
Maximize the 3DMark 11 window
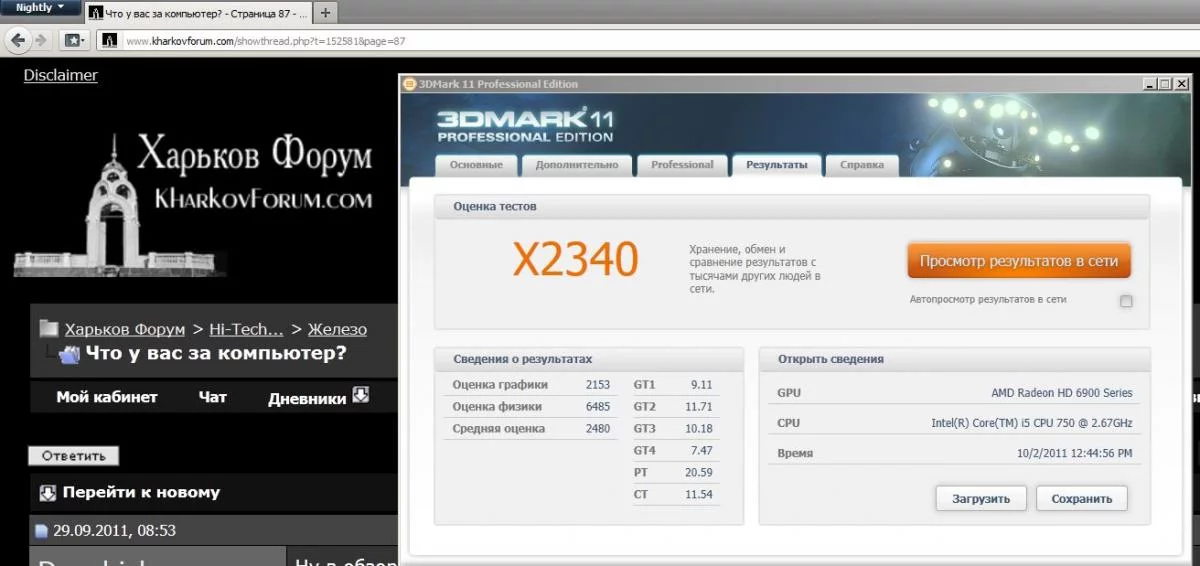click(x=1165, y=84)
